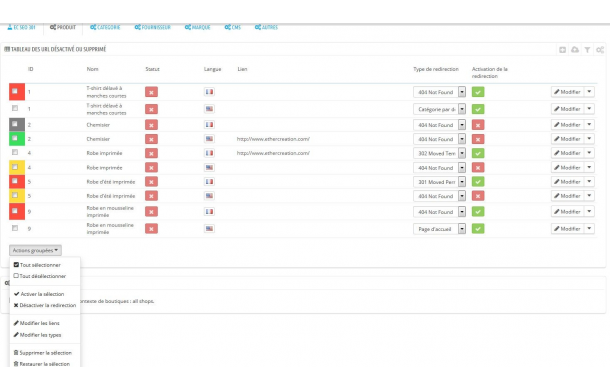
Task: Open the 302 Moved Temporarily type dropdown
Action: 439,153
